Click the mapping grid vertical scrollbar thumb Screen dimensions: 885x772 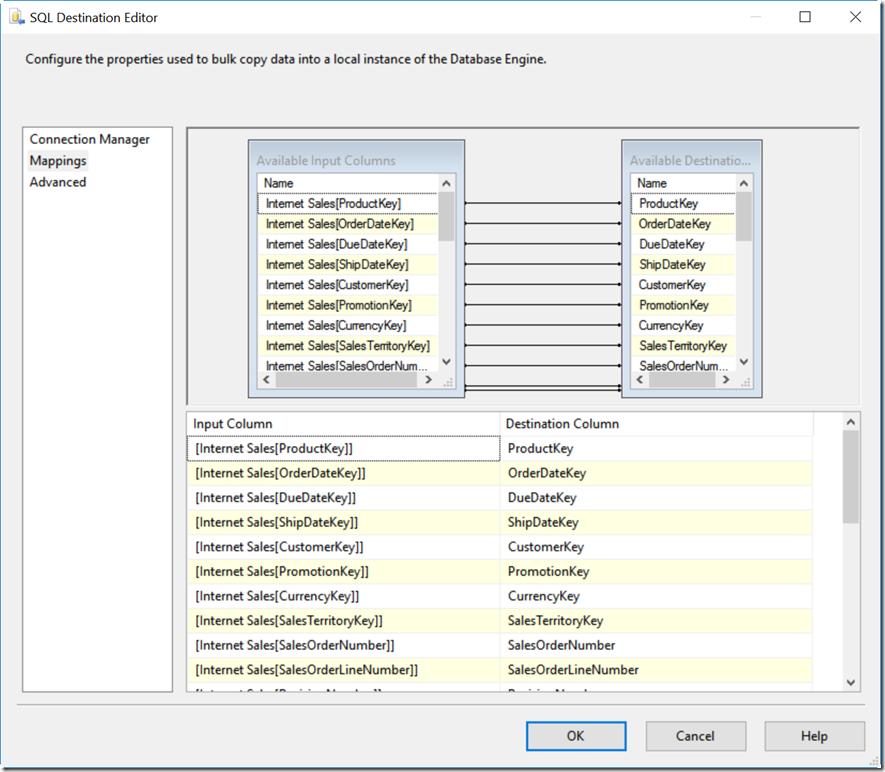pos(851,477)
